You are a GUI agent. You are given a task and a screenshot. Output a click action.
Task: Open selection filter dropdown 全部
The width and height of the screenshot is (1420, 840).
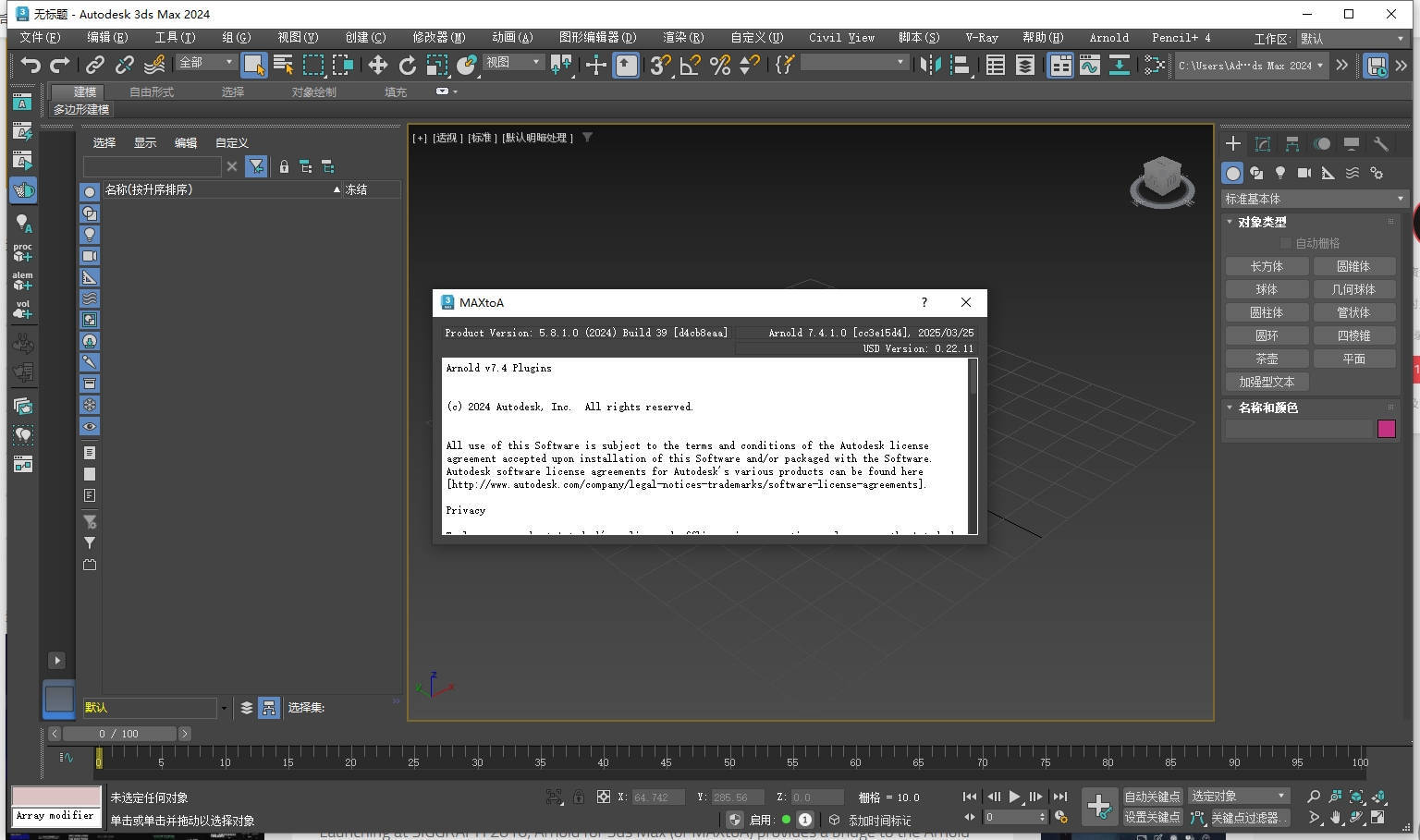click(206, 62)
